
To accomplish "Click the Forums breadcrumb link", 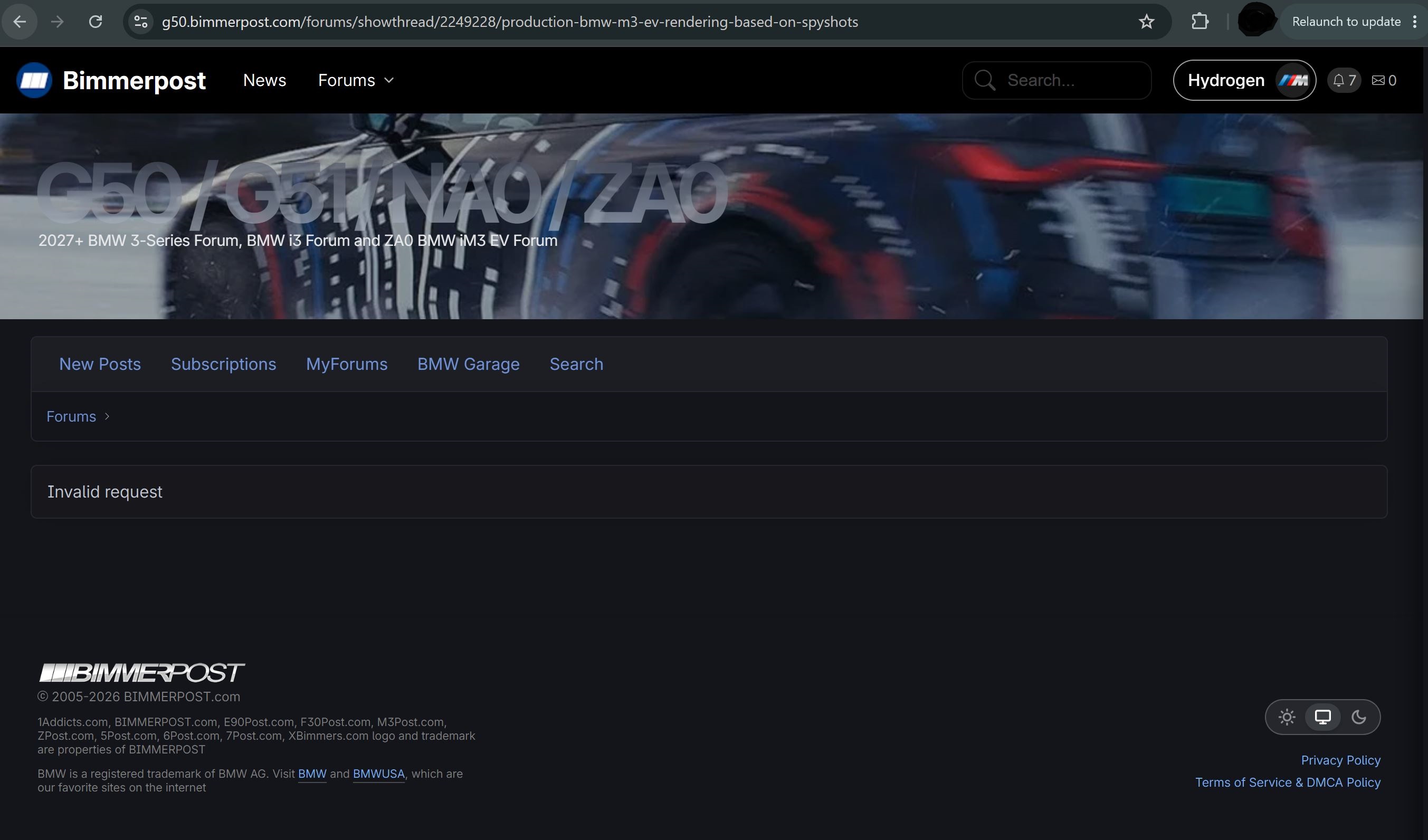I will point(71,416).
